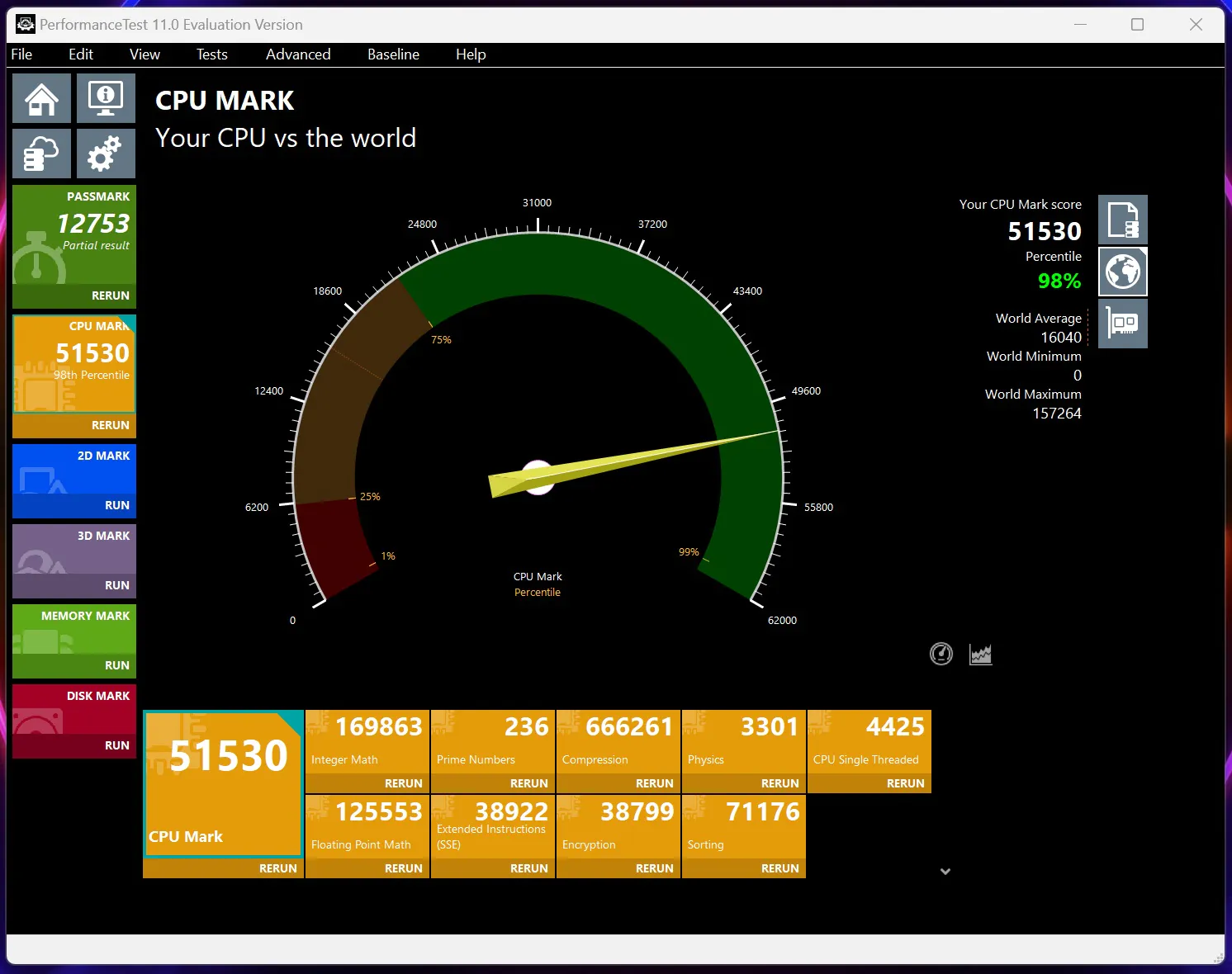Click the PerformanceTest app icon in title bar

click(x=26, y=24)
